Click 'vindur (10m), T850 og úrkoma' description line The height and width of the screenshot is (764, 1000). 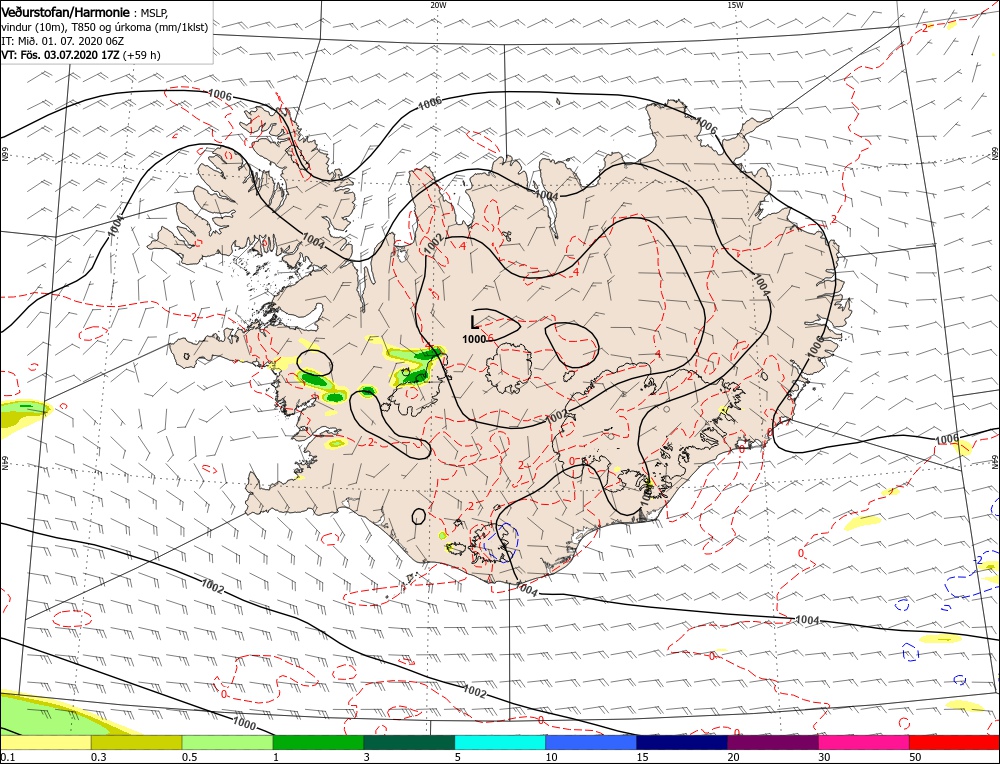[x=104, y=27]
